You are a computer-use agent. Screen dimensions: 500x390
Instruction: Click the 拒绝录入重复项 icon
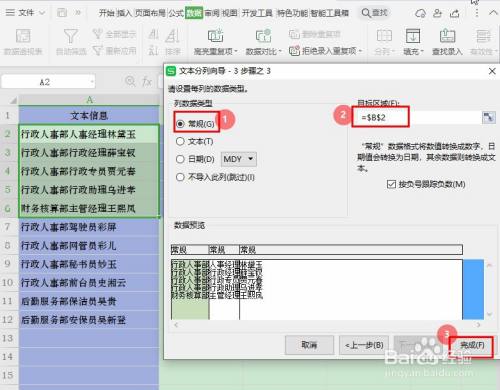(x=294, y=51)
